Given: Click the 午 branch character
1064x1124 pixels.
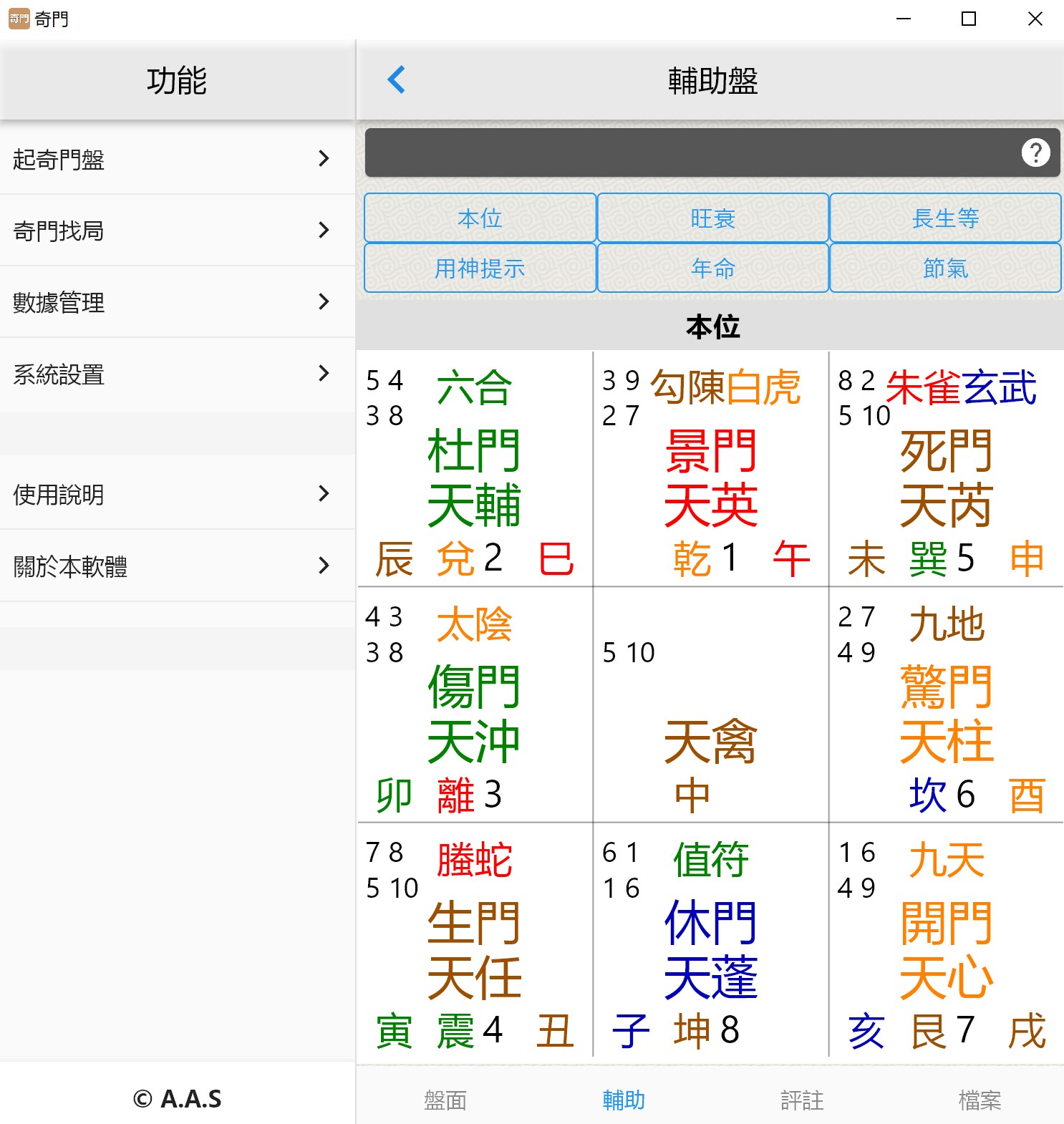Looking at the screenshot, I should coord(791,559).
